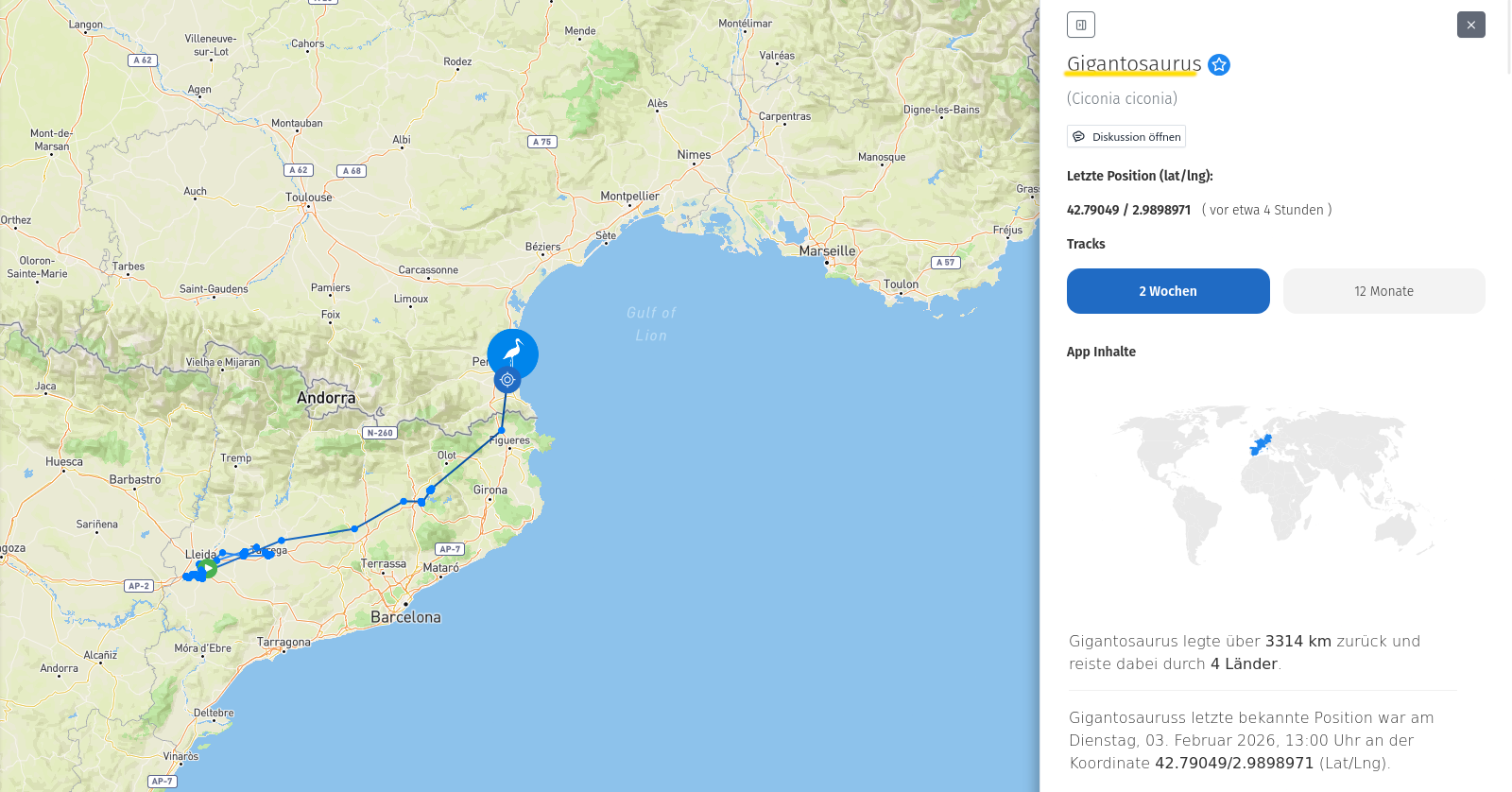Select the 2 Wochen track range
The height and width of the screenshot is (792, 1512).
[x=1167, y=291]
